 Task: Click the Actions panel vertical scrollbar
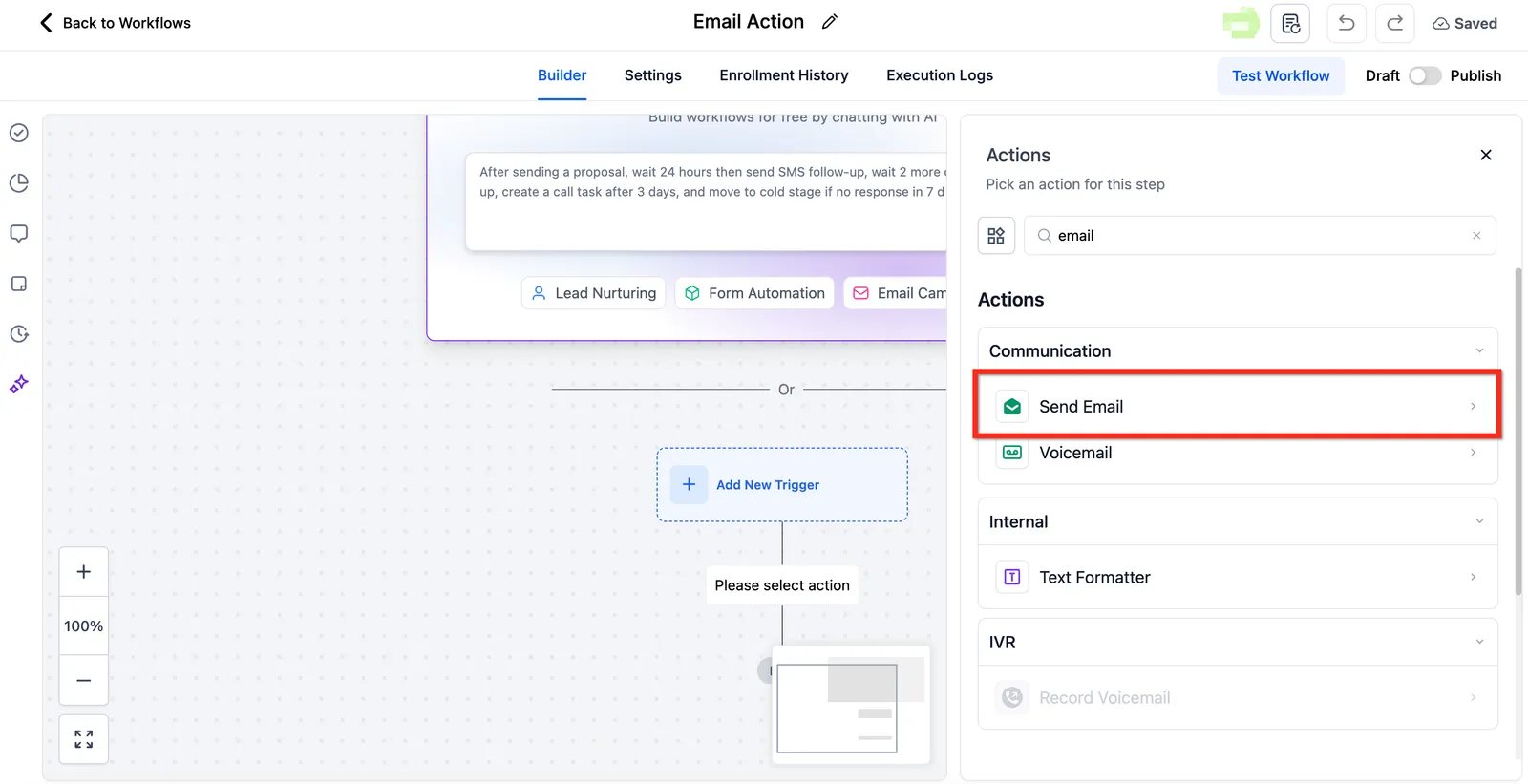(x=1518, y=432)
